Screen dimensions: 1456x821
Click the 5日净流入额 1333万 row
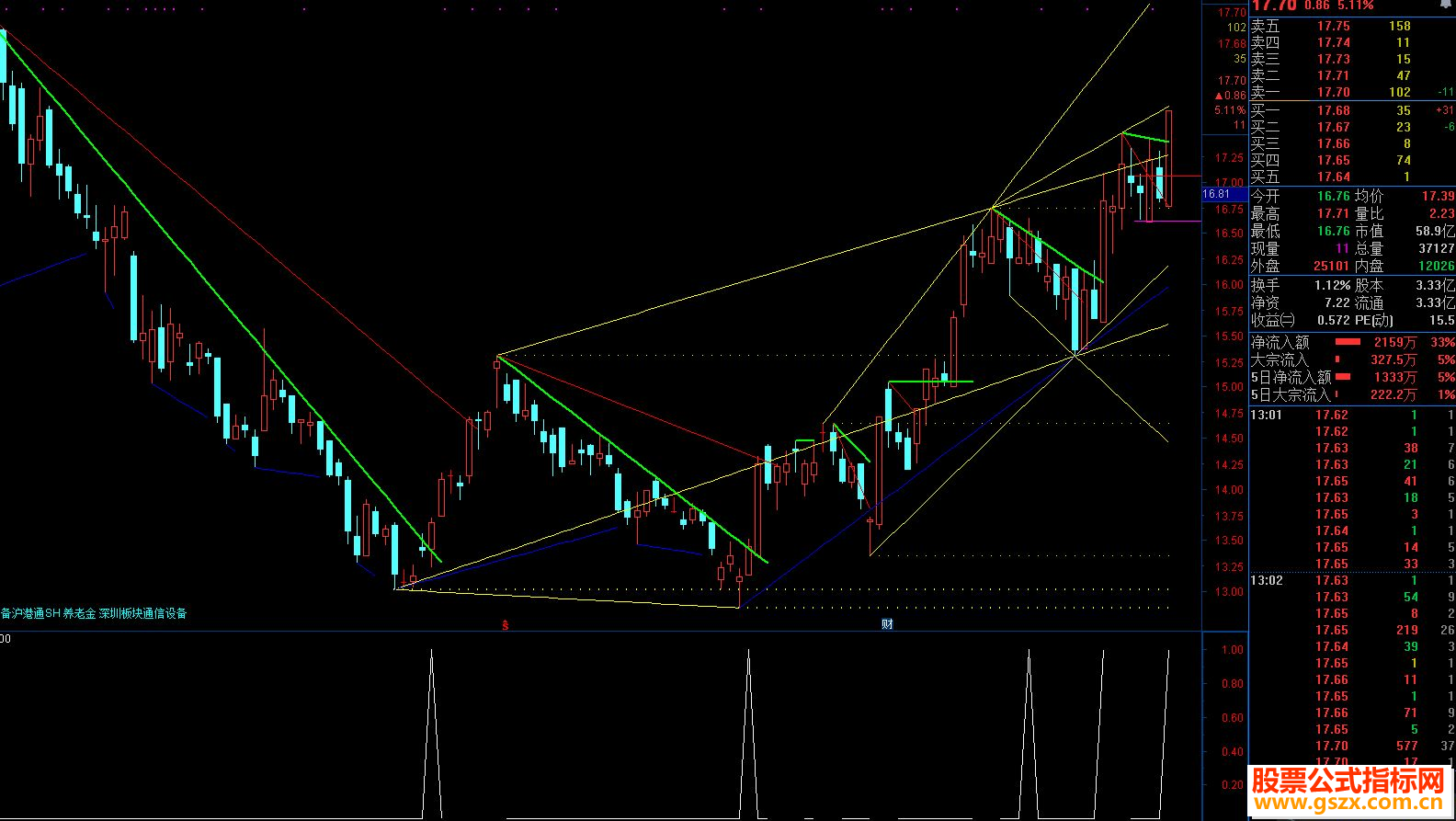pyautogui.click(x=1352, y=377)
